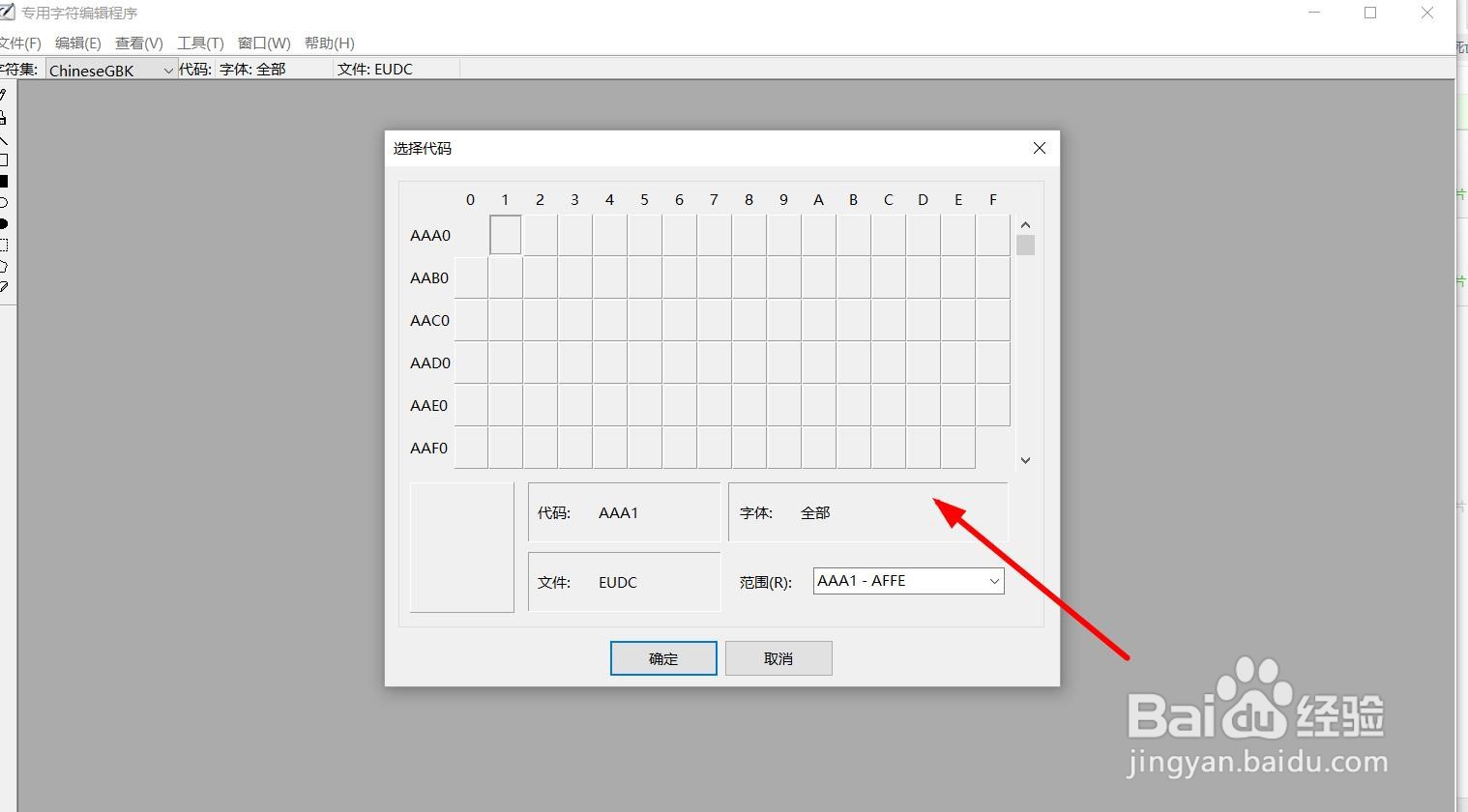Select the Brush tool

pyautogui.click(x=5, y=115)
